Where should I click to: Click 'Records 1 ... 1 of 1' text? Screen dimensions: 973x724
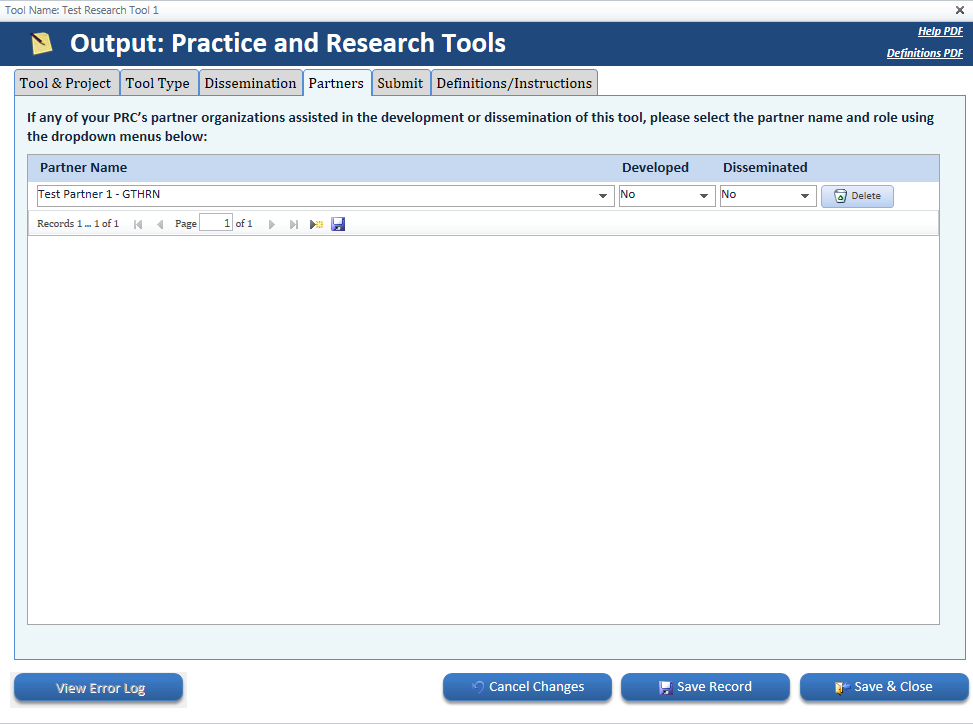click(78, 223)
